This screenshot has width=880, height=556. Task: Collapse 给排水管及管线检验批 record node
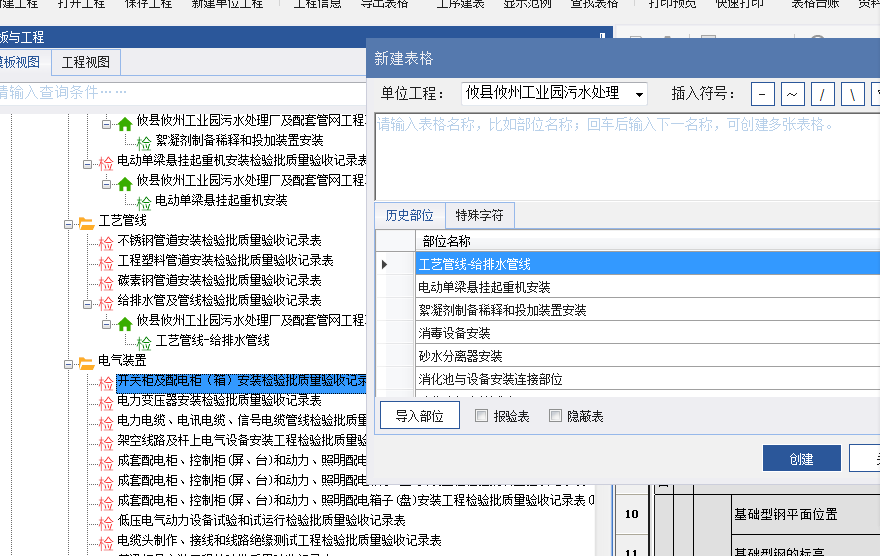pyautogui.click(x=87, y=301)
